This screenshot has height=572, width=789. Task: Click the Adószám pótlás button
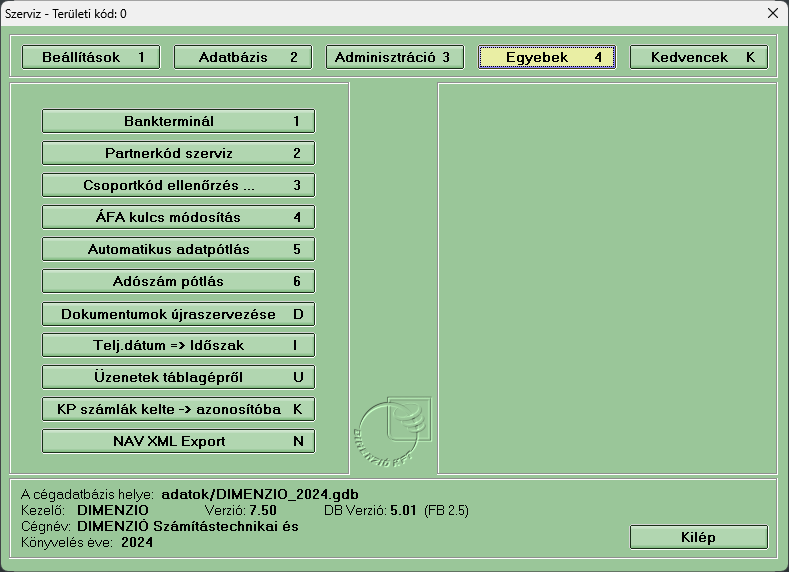click(178, 281)
